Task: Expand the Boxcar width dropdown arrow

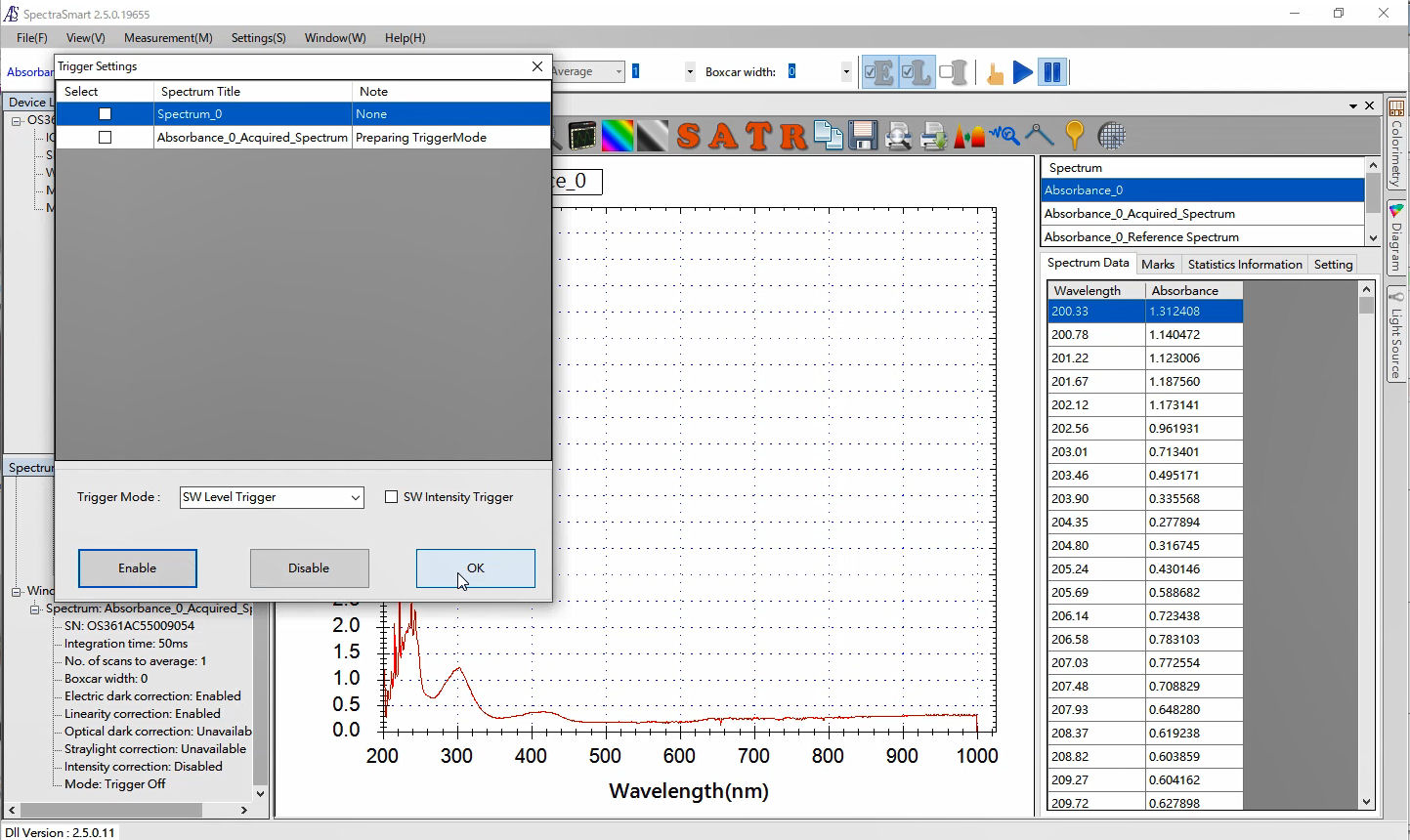Action: click(x=845, y=72)
